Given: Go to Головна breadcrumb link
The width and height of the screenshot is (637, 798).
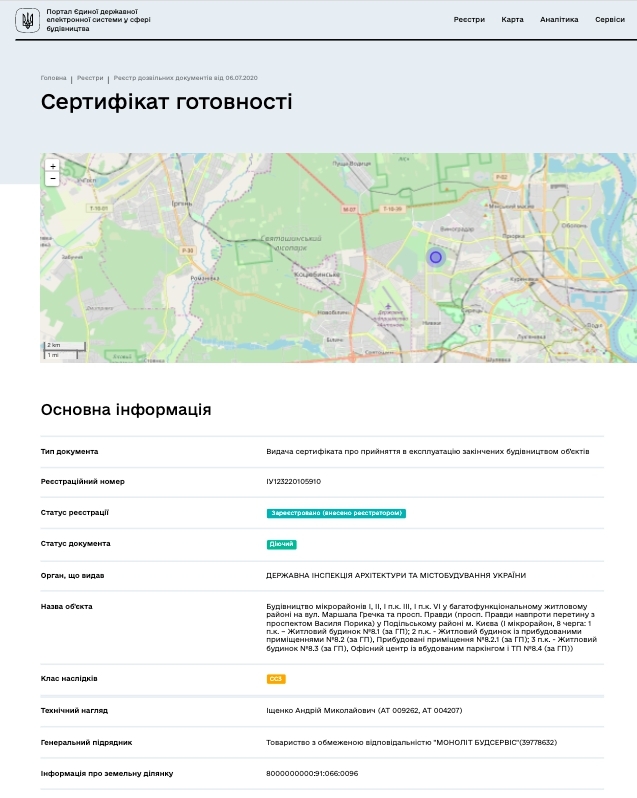Looking at the screenshot, I should pos(53,78).
